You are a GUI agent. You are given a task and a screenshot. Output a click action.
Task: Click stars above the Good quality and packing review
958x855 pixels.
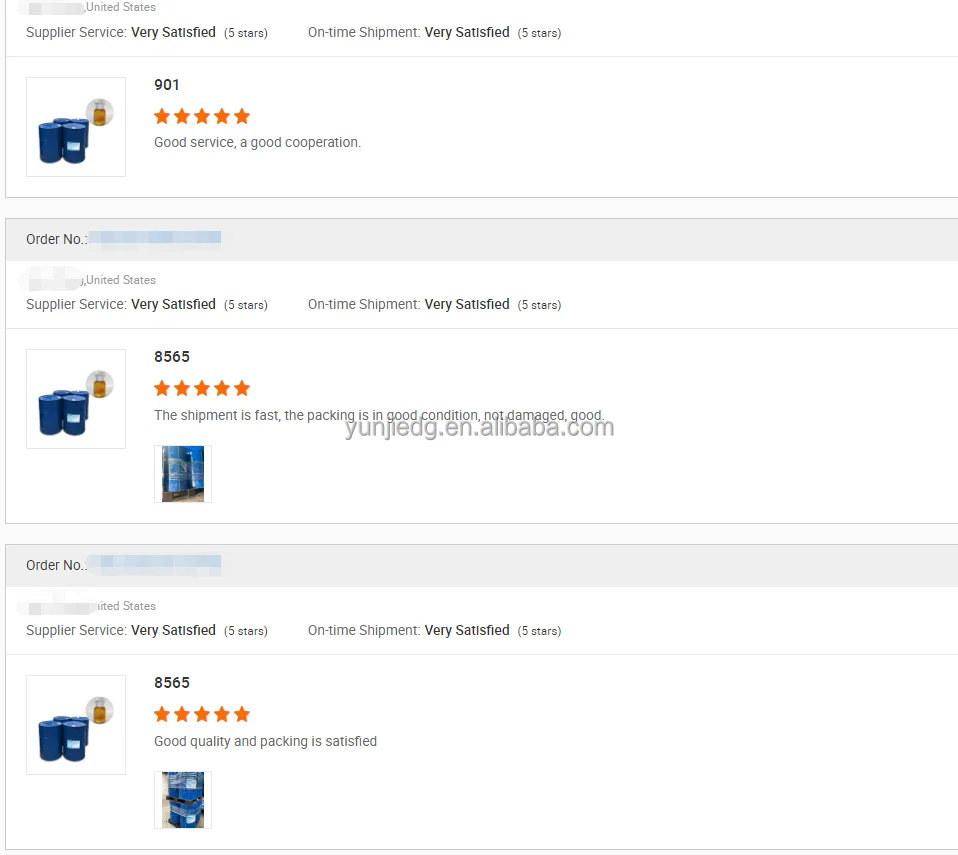pos(202,714)
